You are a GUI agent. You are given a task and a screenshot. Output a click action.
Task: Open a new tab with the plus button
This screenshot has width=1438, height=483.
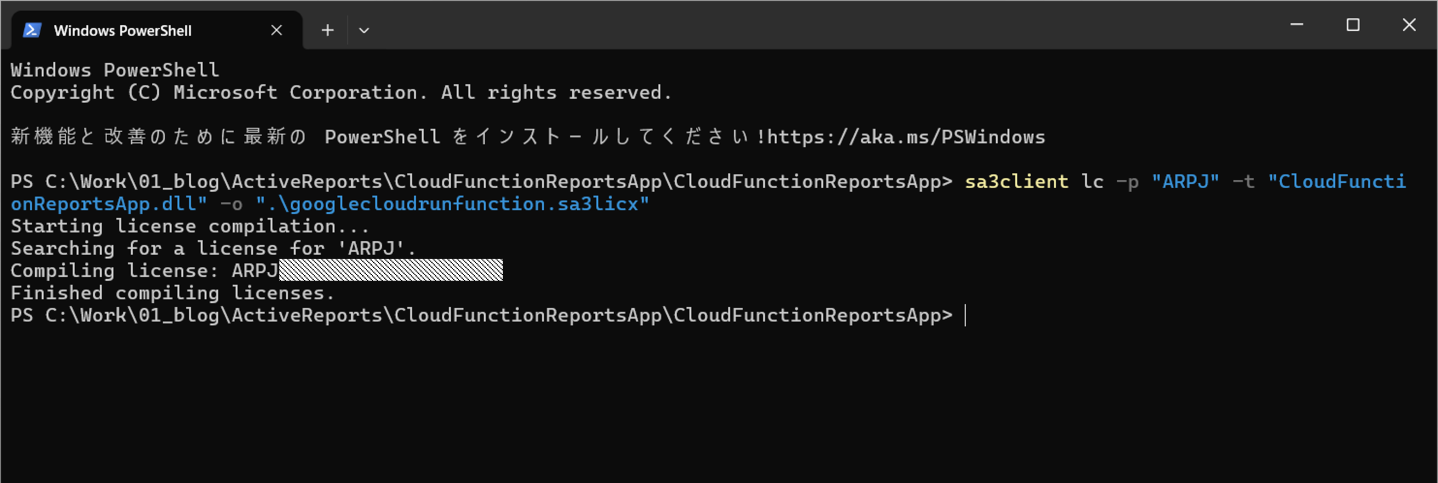327,30
